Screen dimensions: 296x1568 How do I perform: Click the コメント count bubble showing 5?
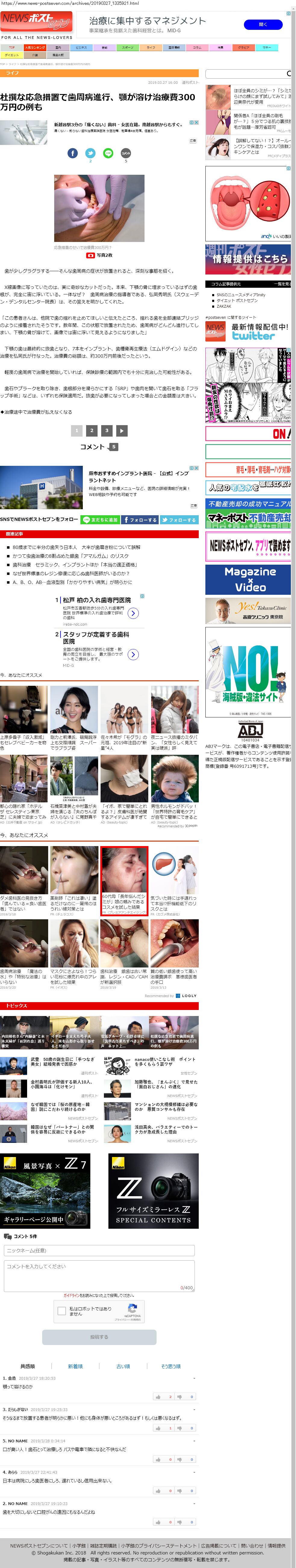click(x=113, y=447)
